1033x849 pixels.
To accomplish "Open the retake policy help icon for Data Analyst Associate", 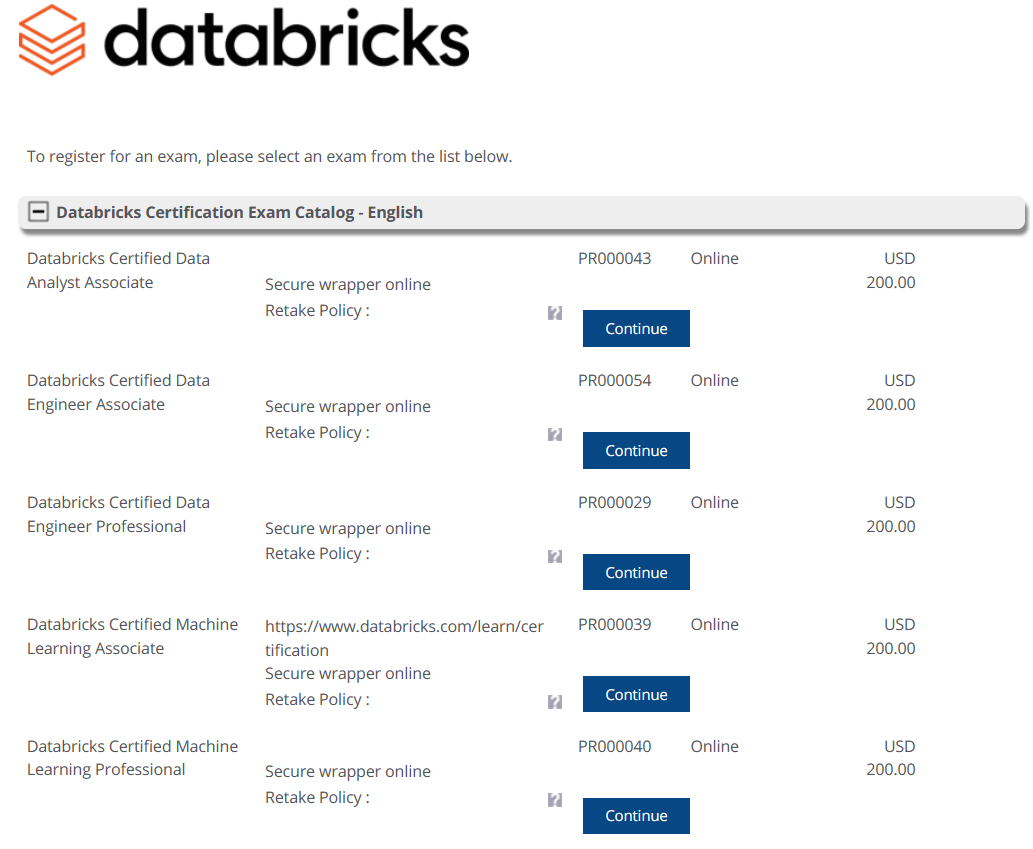I will tap(554, 313).
